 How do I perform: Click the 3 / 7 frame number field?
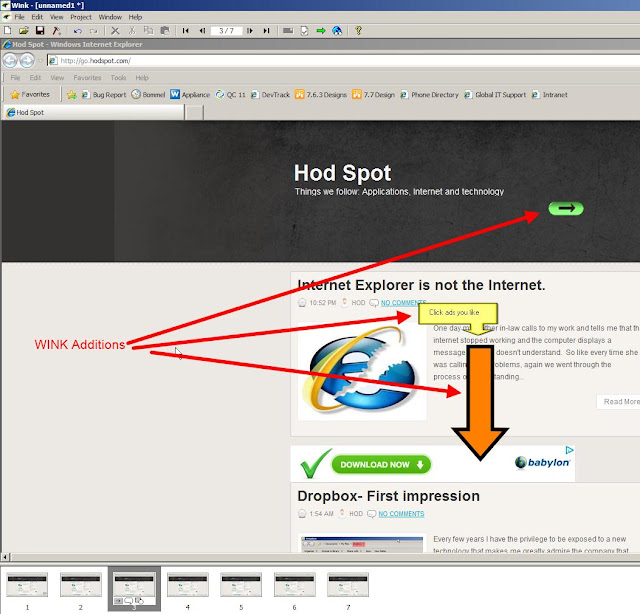click(x=227, y=31)
